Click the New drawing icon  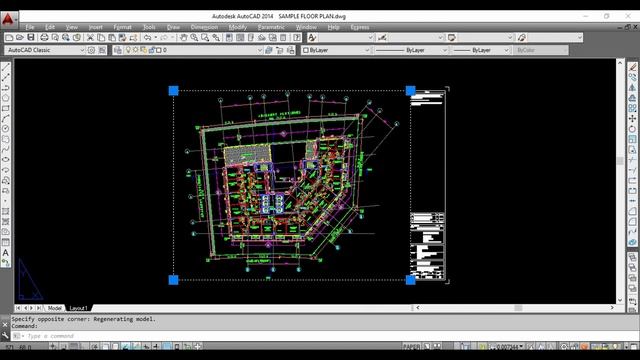point(9,38)
